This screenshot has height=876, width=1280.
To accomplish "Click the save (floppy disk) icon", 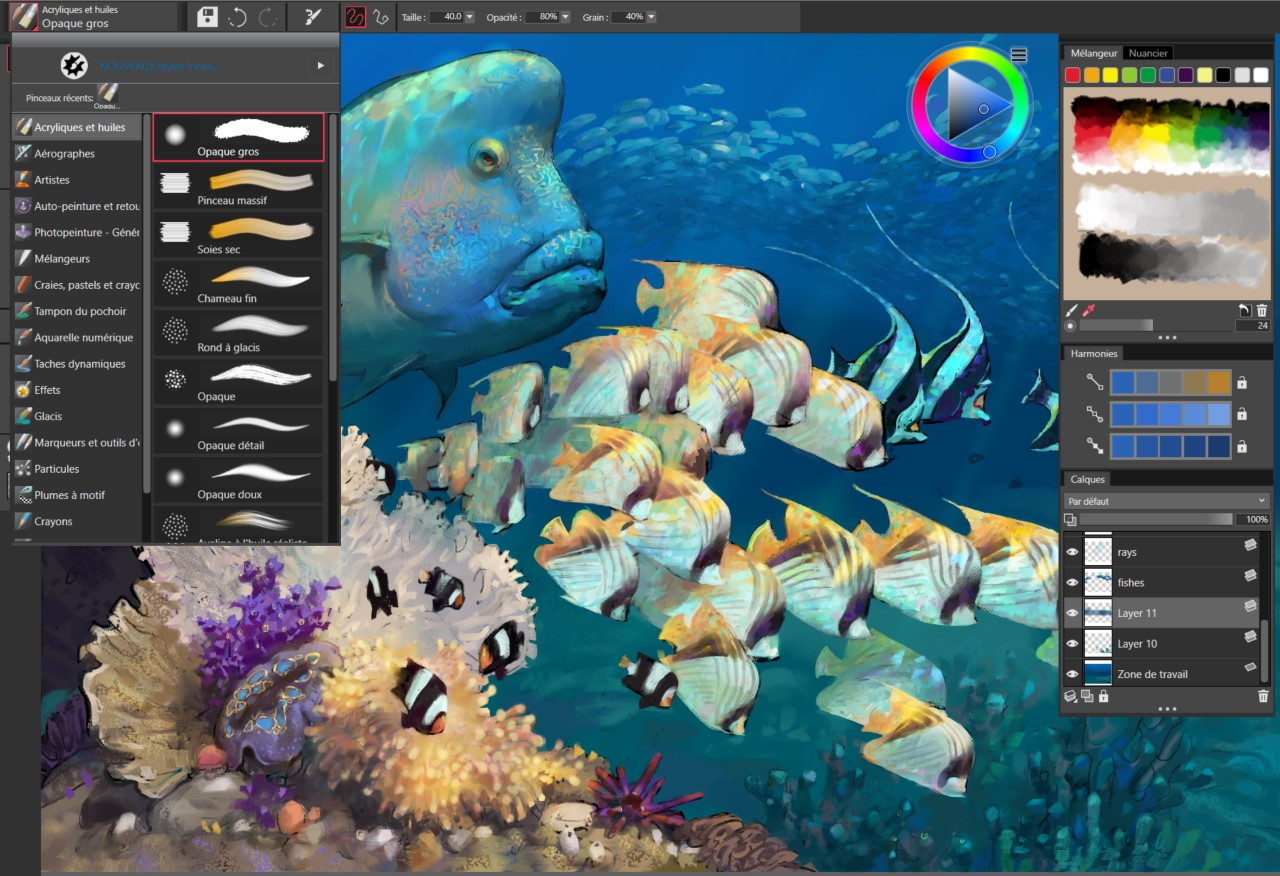I will 207,17.
